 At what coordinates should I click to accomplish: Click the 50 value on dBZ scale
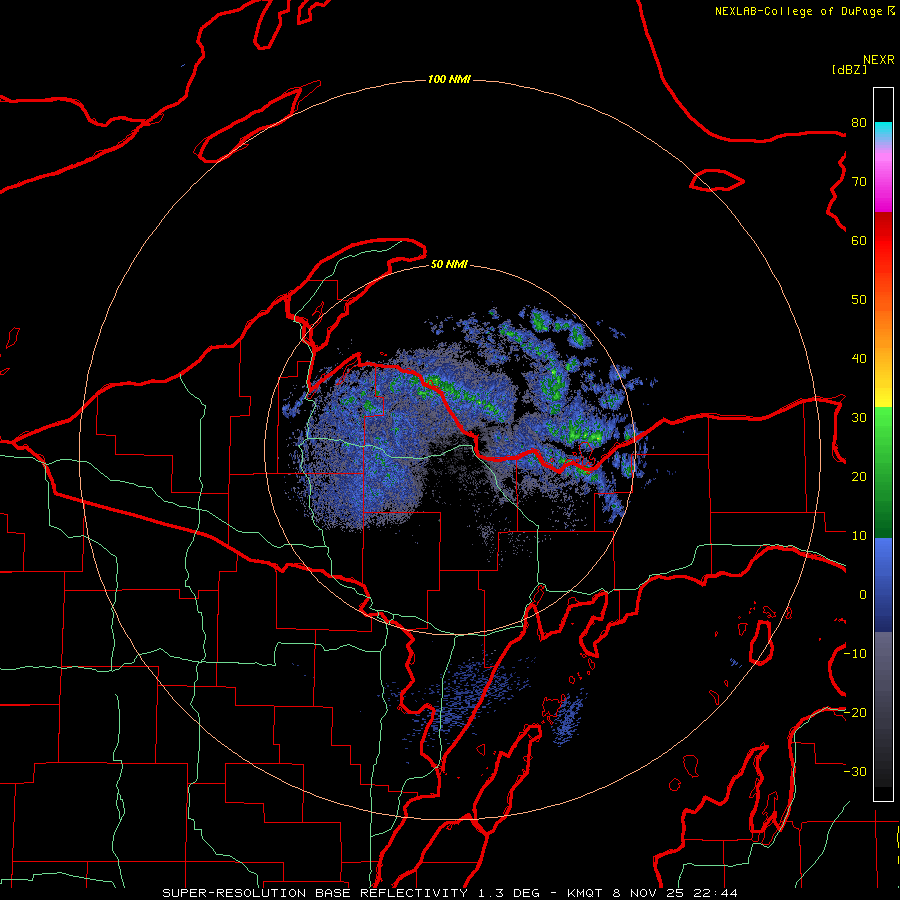coord(859,300)
